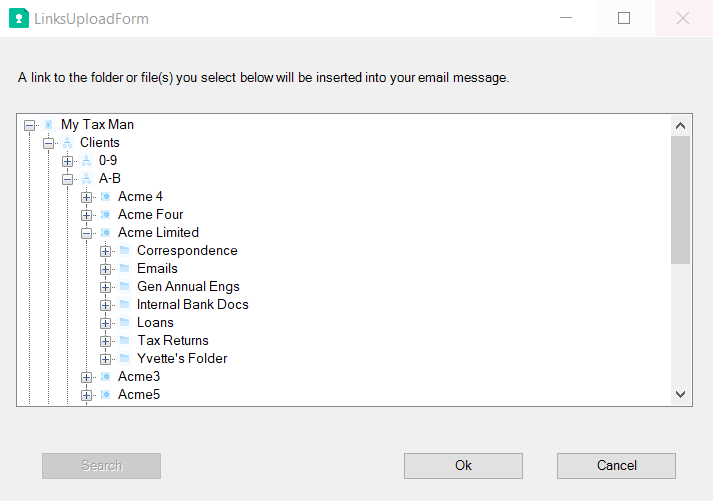Viewport: 713px width, 501px height.
Task: Click the root icon beside My Tax Man
Action: (x=48, y=125)
